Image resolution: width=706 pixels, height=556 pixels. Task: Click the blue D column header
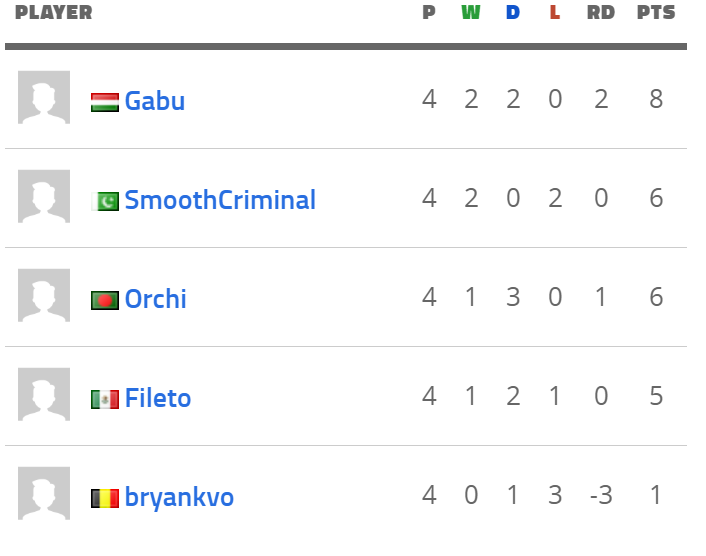click(x=513, y=12)
